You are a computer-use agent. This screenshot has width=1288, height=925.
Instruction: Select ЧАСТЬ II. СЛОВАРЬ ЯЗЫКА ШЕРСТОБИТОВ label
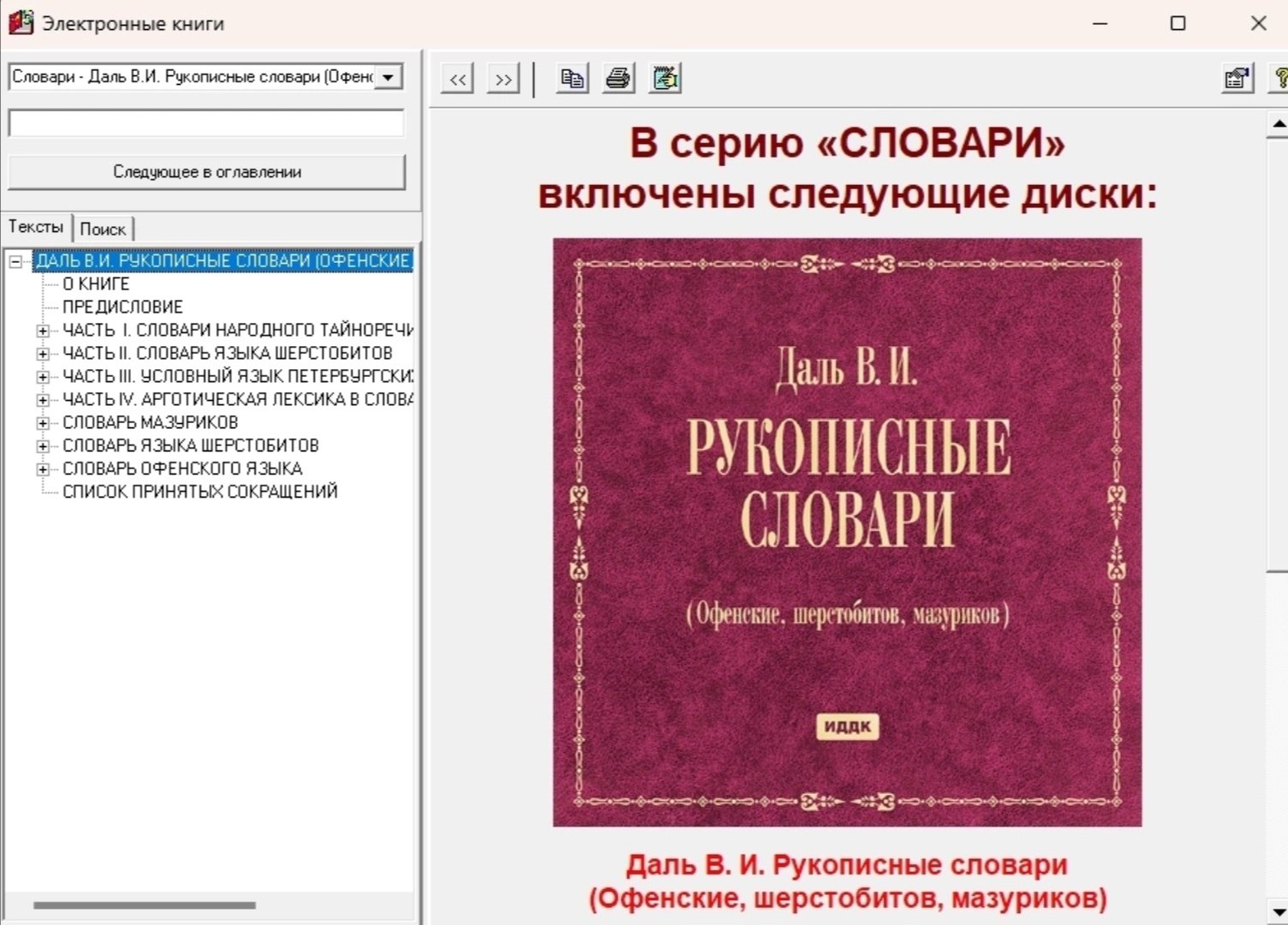click(227, 353)
